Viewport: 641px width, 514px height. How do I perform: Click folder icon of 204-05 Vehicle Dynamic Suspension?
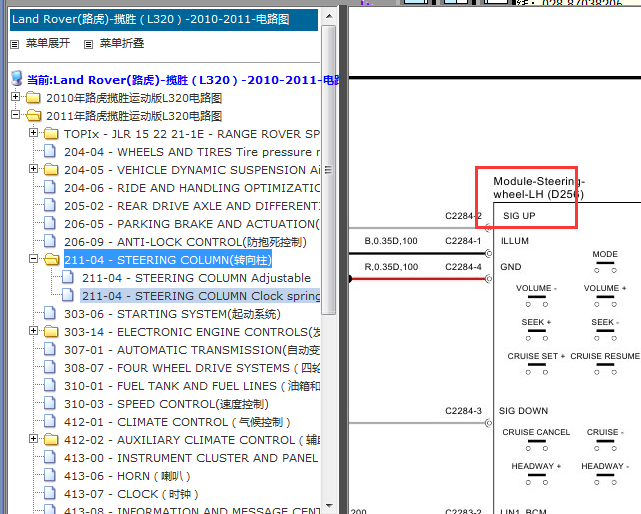pyautogui.click(x=51, y=170)
